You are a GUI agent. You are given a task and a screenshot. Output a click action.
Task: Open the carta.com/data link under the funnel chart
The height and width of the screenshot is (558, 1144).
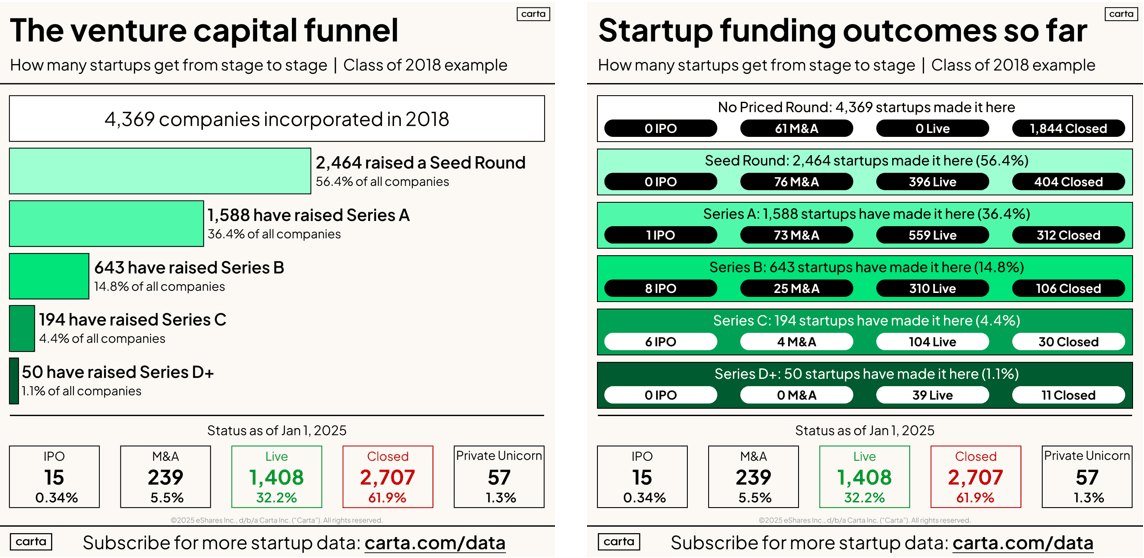435,543
